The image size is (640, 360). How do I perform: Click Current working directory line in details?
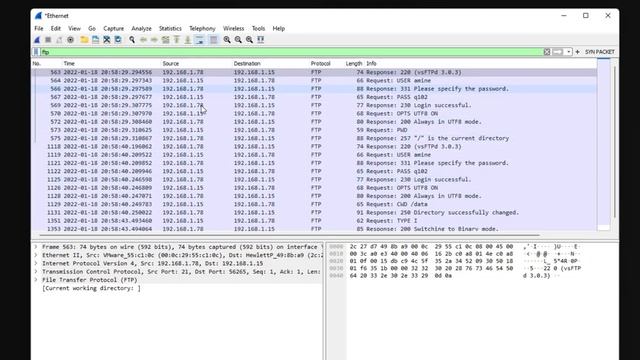[x=91, y=288]
